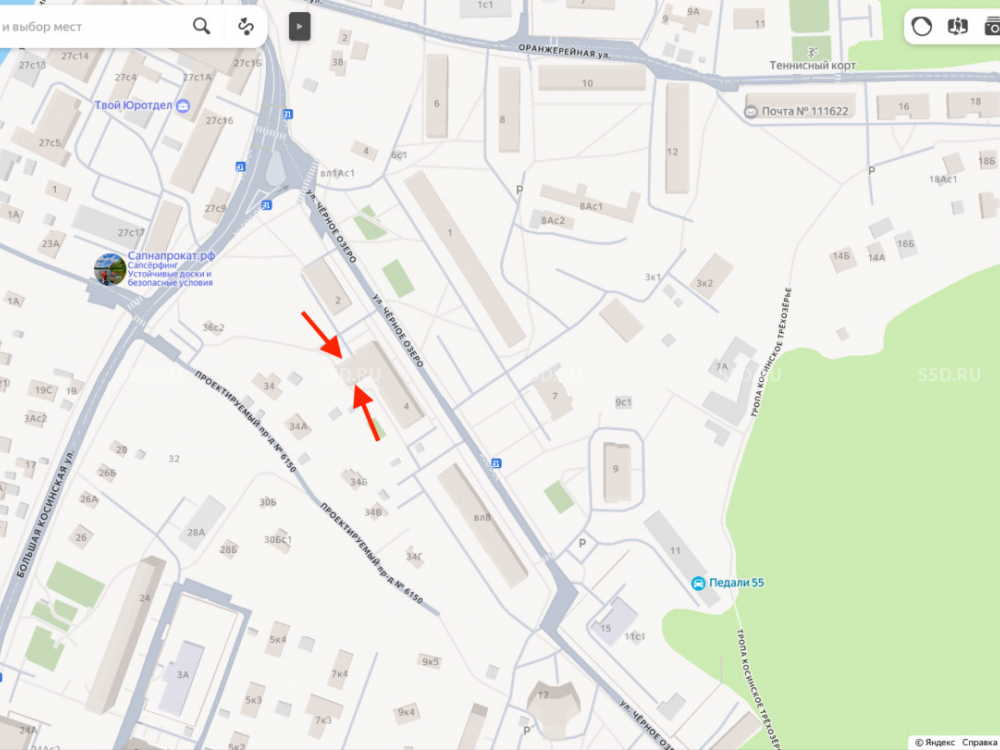Viewport: 1000px width, 750px height.
Task: Open the Сапнапрокат.рф photo thumbnail
Action: point(110,269)
